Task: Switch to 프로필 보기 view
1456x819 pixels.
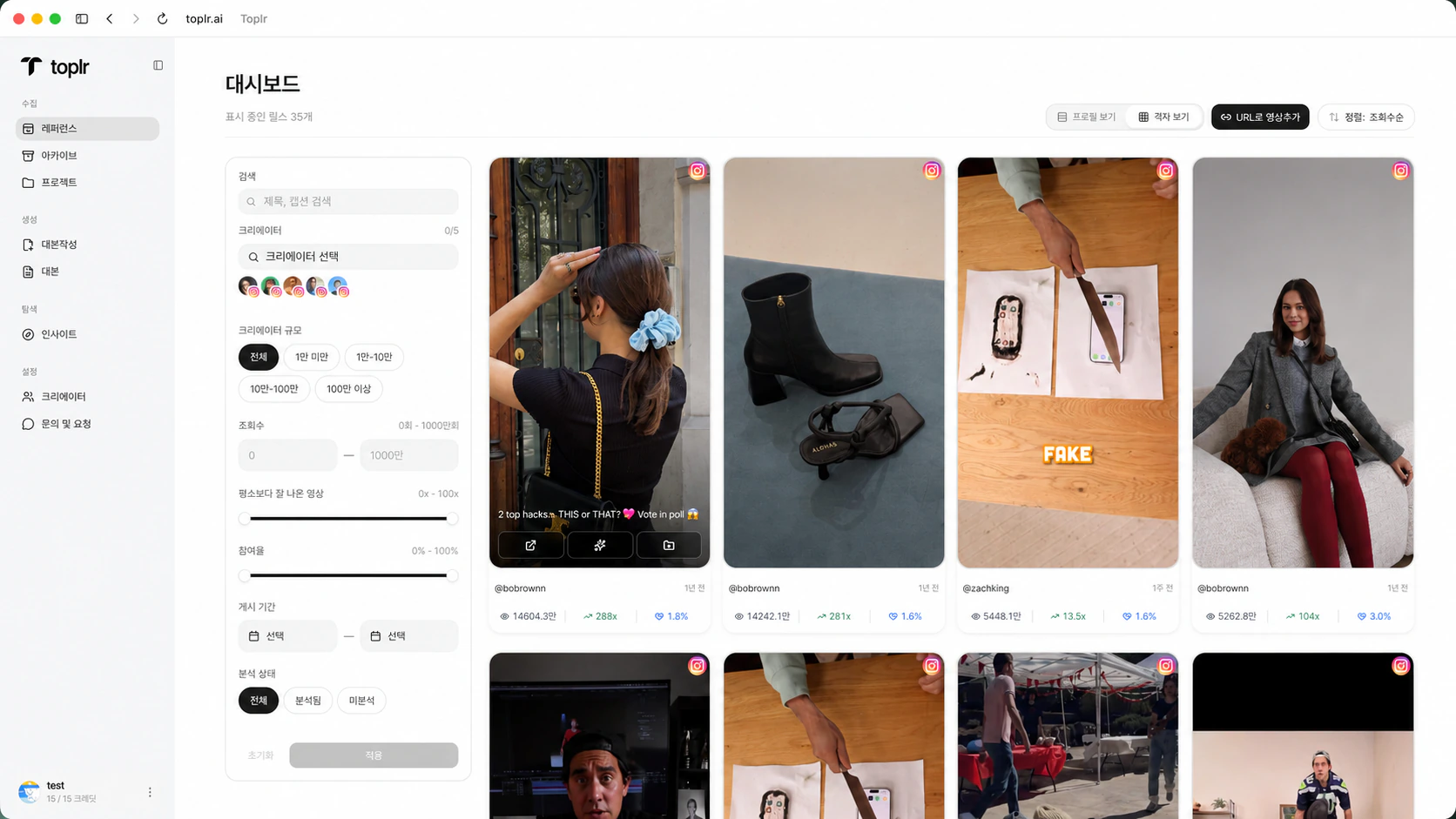Action: tap(1086, 117)
